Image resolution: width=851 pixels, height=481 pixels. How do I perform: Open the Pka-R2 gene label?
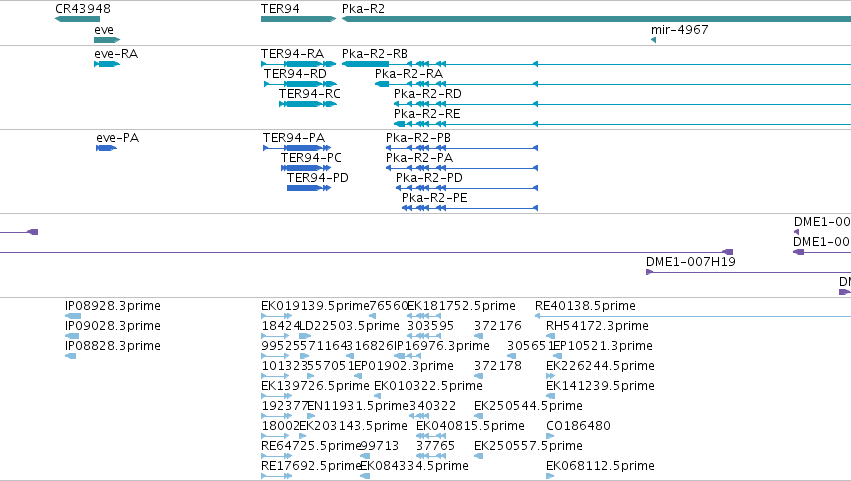[x=363, y=9]
